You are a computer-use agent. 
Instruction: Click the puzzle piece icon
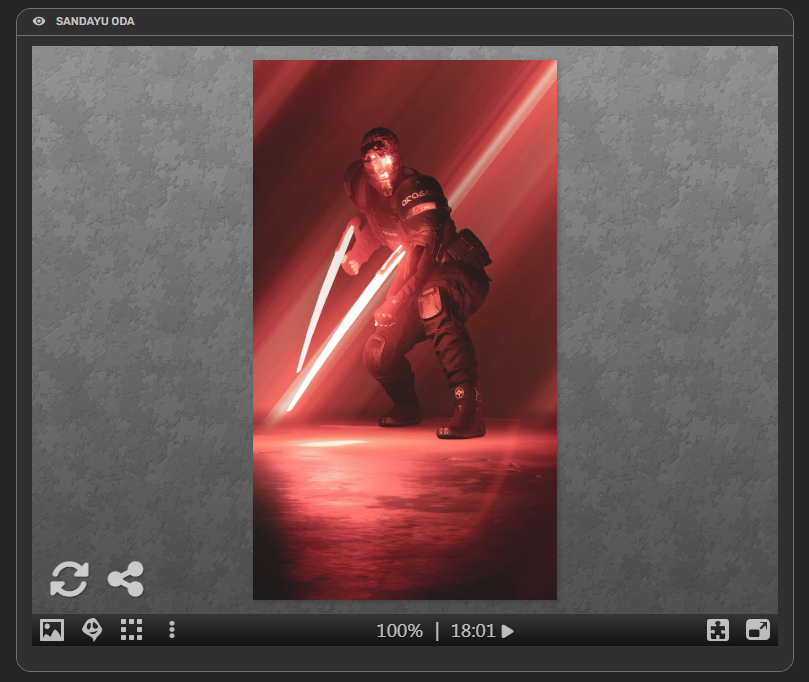coord(718,630)
